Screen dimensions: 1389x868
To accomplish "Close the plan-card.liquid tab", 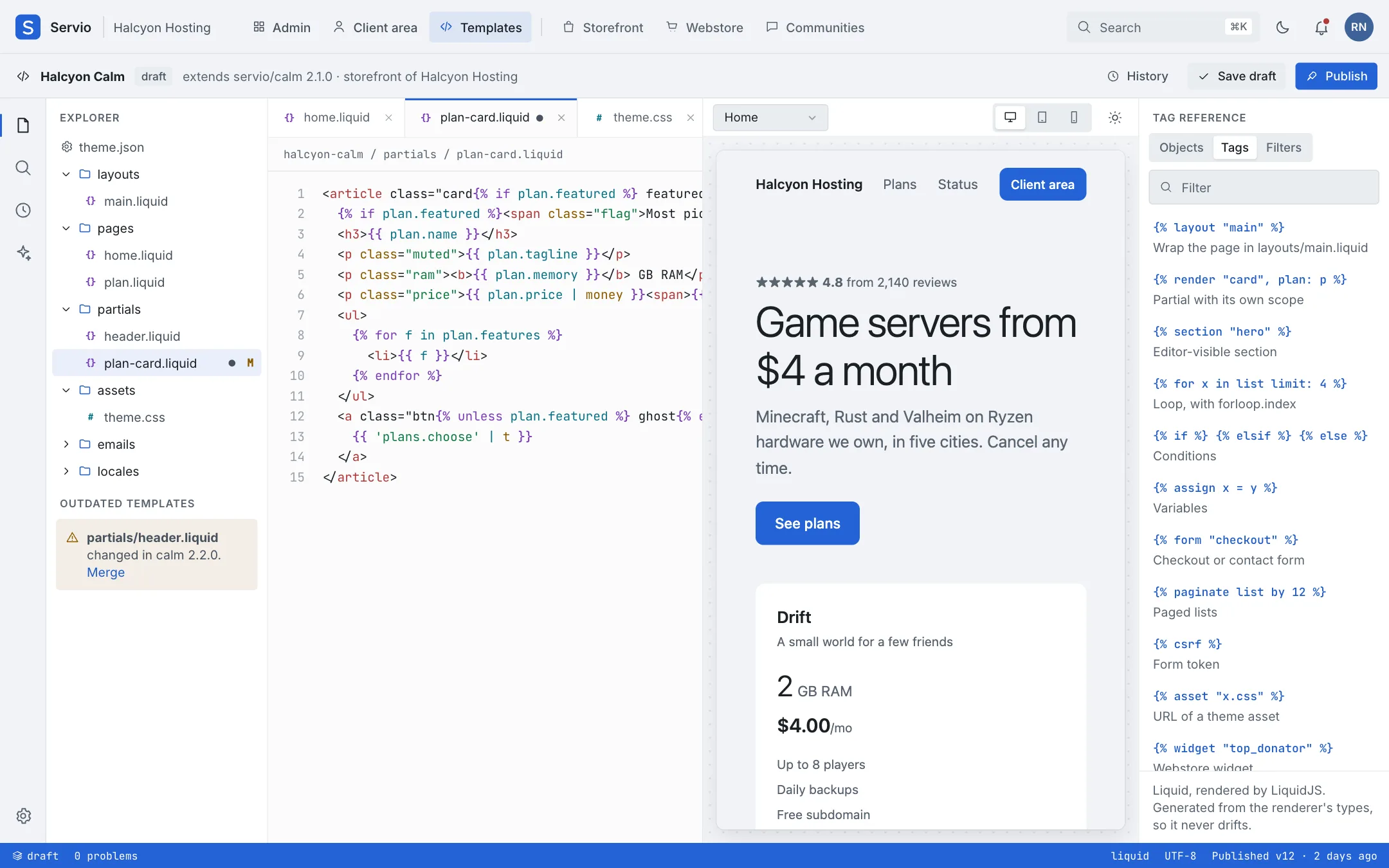I will (561, 117).
